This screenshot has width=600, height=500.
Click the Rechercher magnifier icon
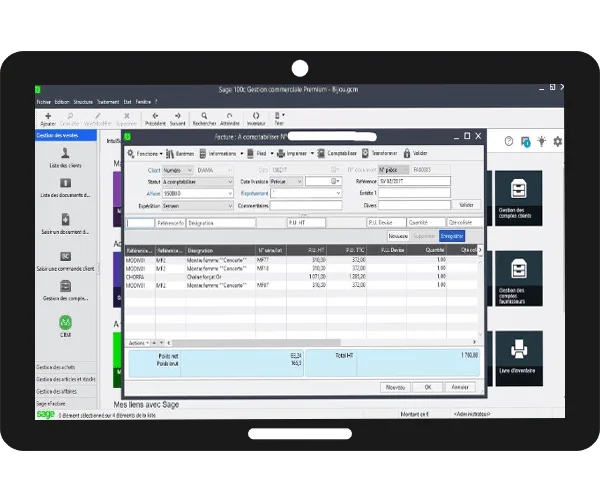[204, 116]
